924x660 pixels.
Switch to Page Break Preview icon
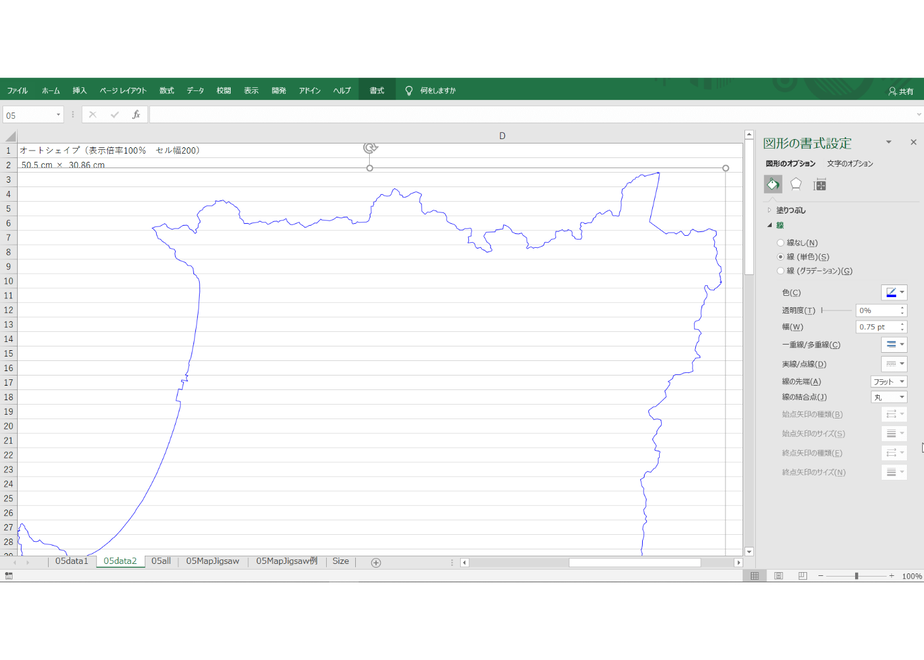[x=802, y=576]
